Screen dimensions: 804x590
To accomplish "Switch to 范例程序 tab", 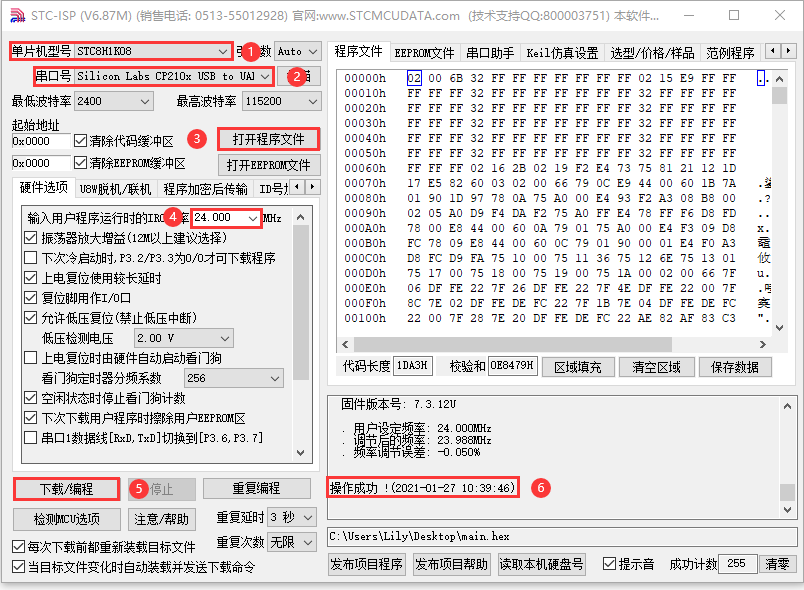I will (730, 53).
